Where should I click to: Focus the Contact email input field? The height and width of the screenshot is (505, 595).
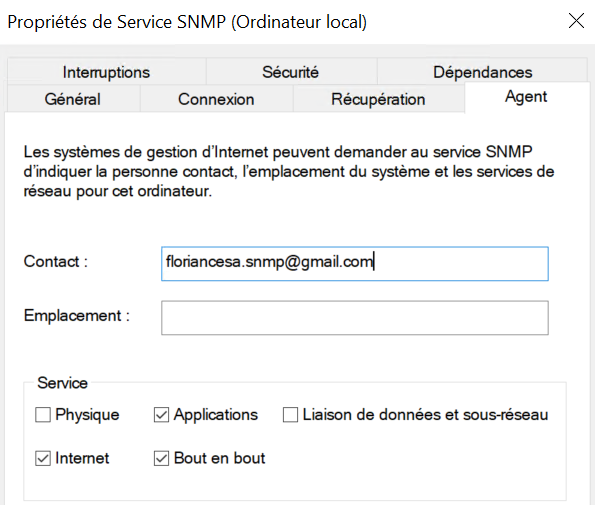click(x=355, y=264)
